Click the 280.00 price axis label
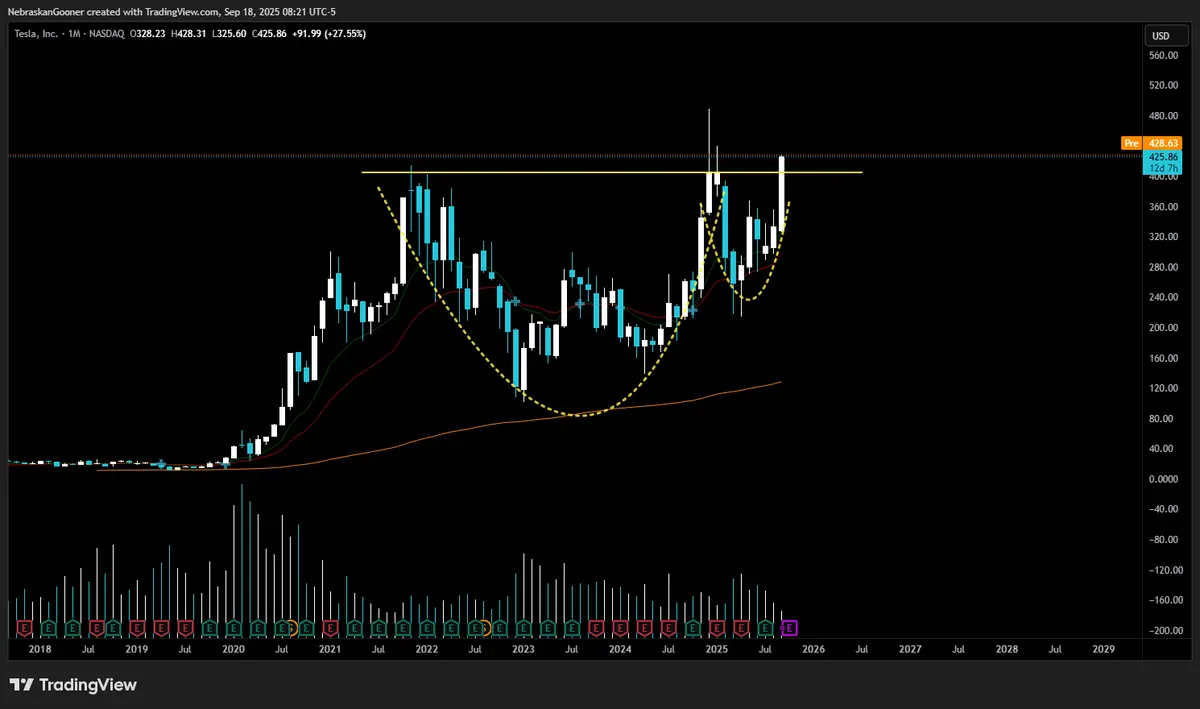 pos(1164,267)
